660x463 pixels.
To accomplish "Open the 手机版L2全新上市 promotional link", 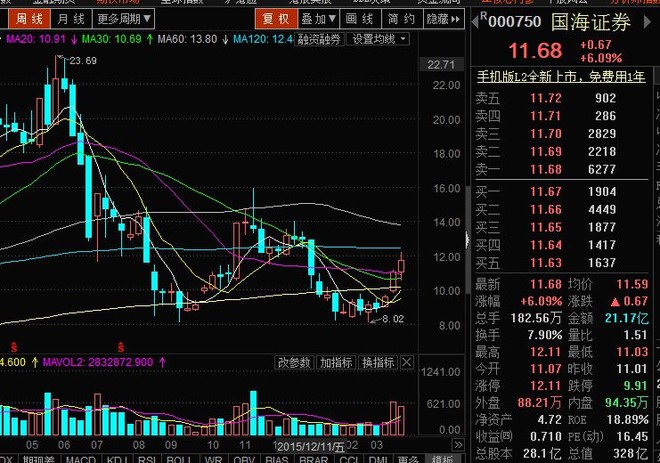I will pos(561,77).
